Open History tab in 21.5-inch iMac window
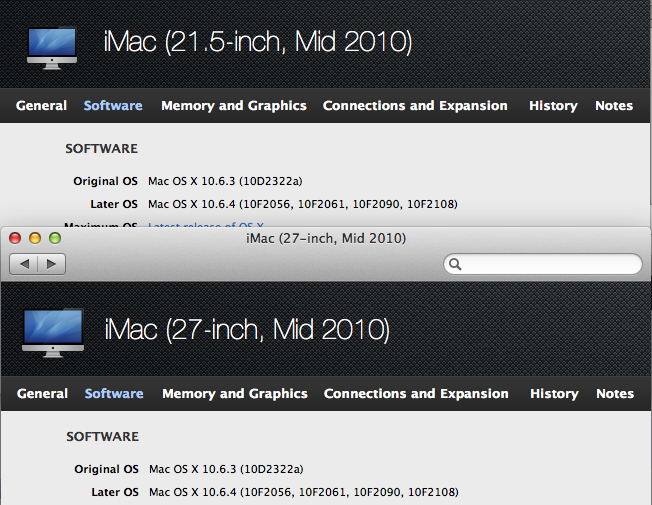 [553, 106]
